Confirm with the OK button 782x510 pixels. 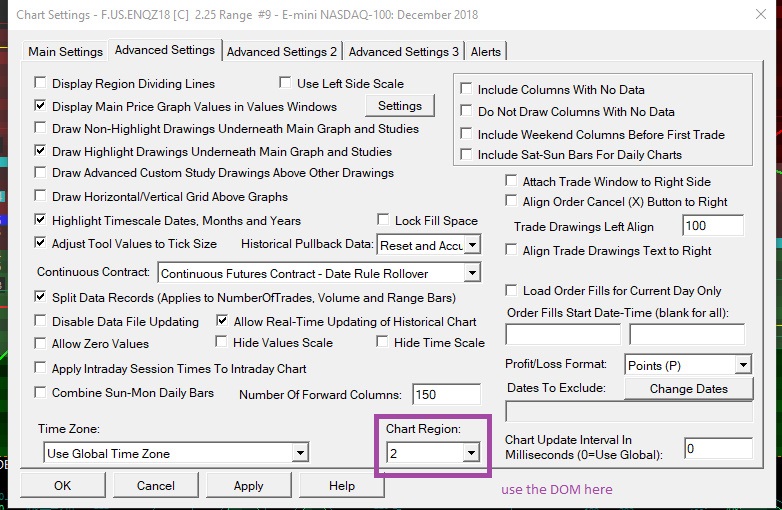coord(63,485)
